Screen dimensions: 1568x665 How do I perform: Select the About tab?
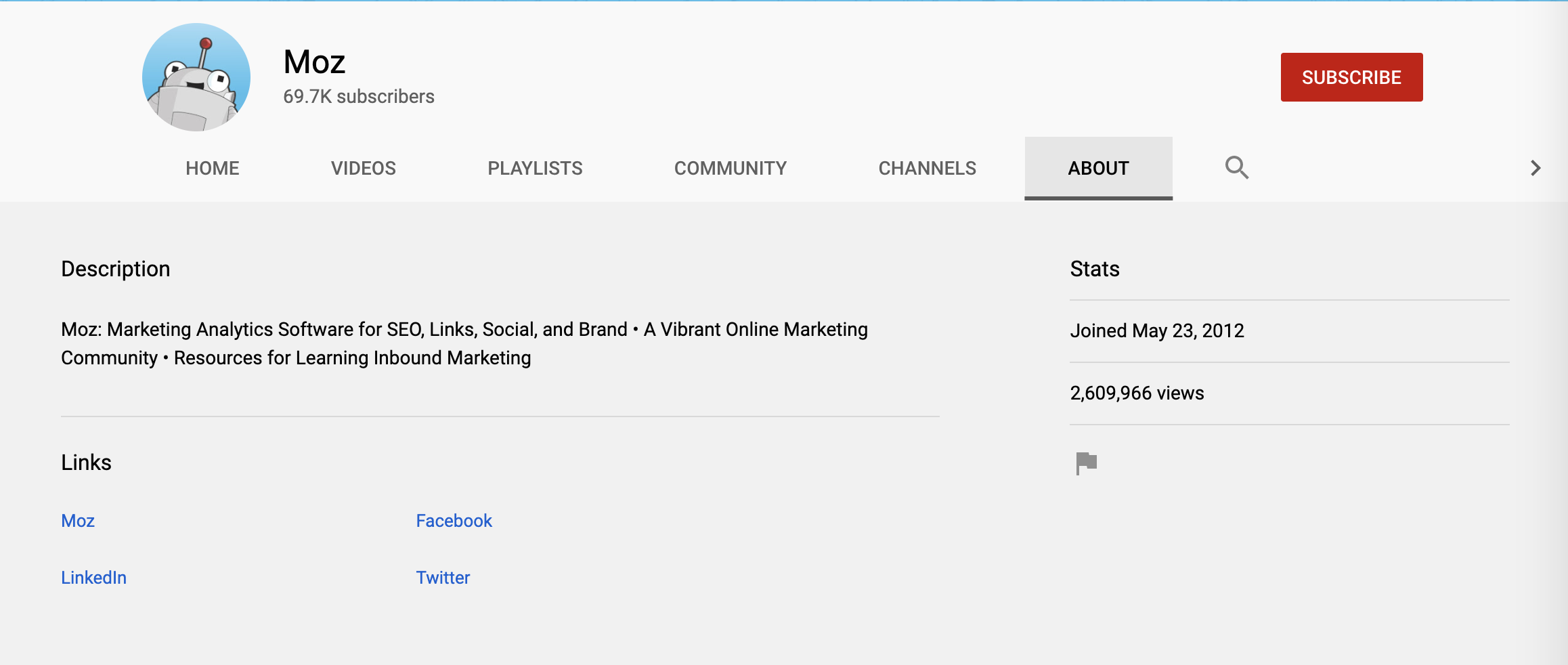(1098, 168)
